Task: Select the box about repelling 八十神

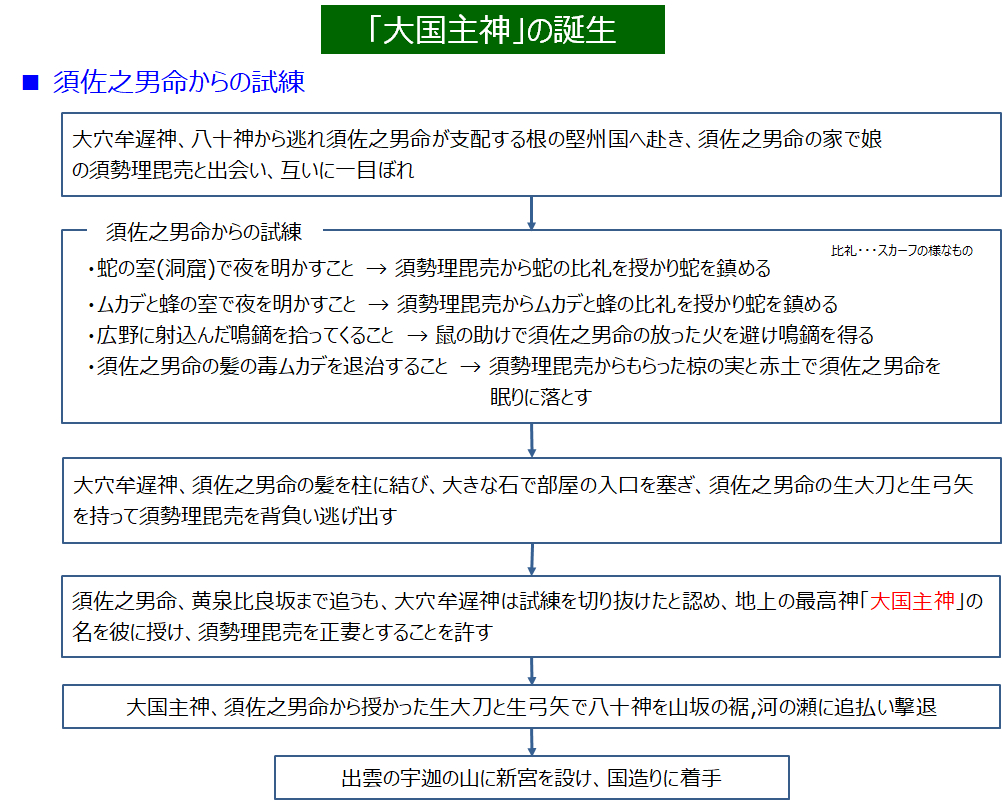Action: 531,707
